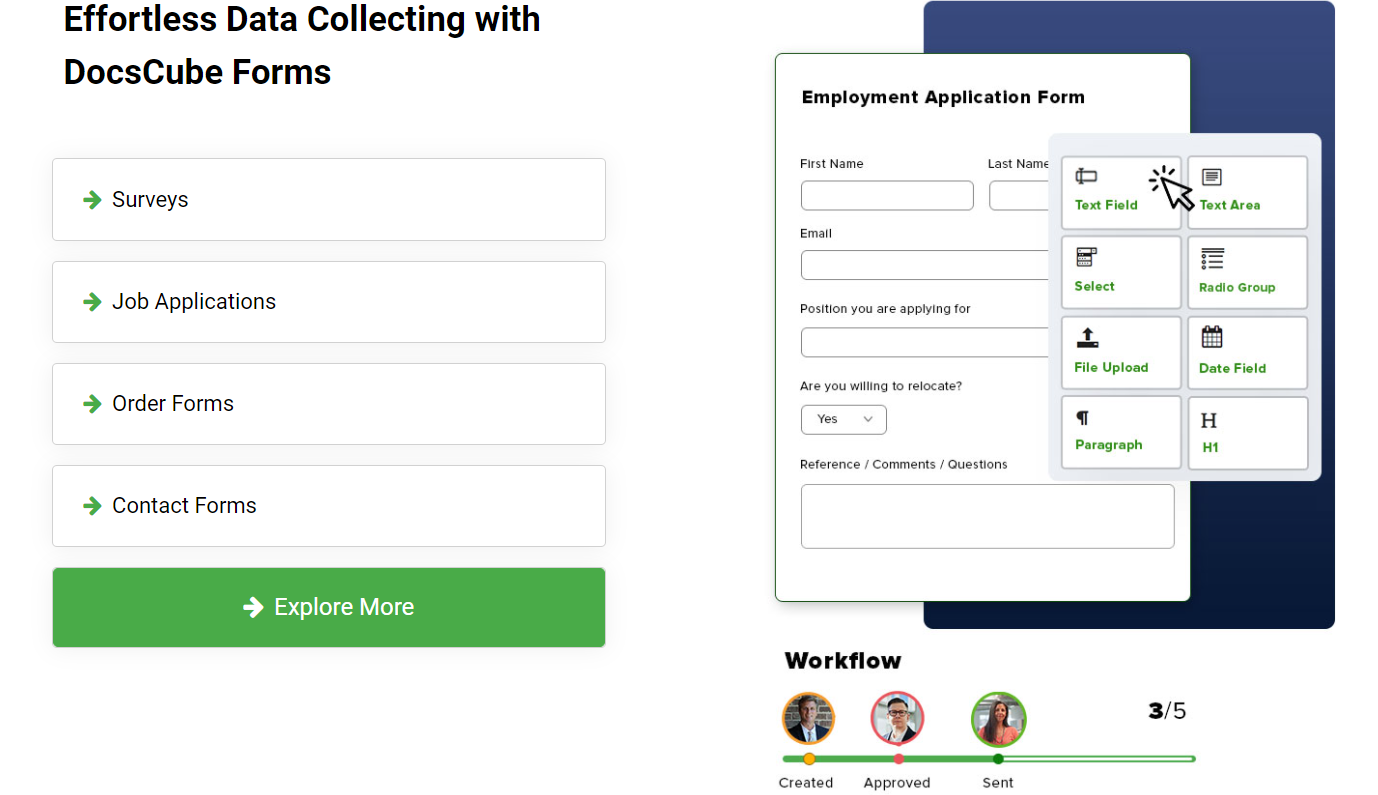Select the Text Area element icon

(x=1212, y=177)
